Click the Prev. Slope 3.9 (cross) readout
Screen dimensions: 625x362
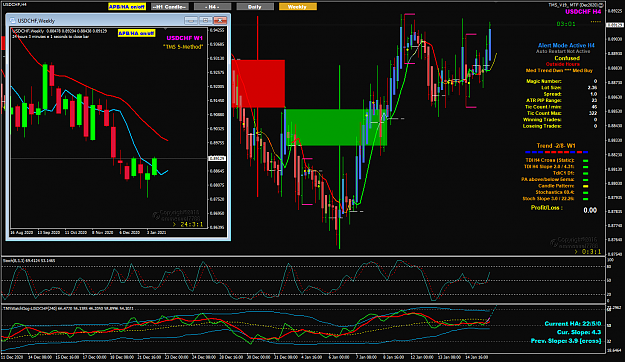click(566, 341)
